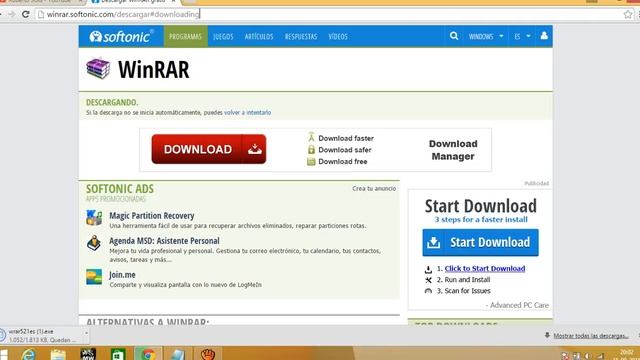Viewport: 640px width, 360px height.
Task: Open the Magic Partition Recovery title
Action: 151,216
